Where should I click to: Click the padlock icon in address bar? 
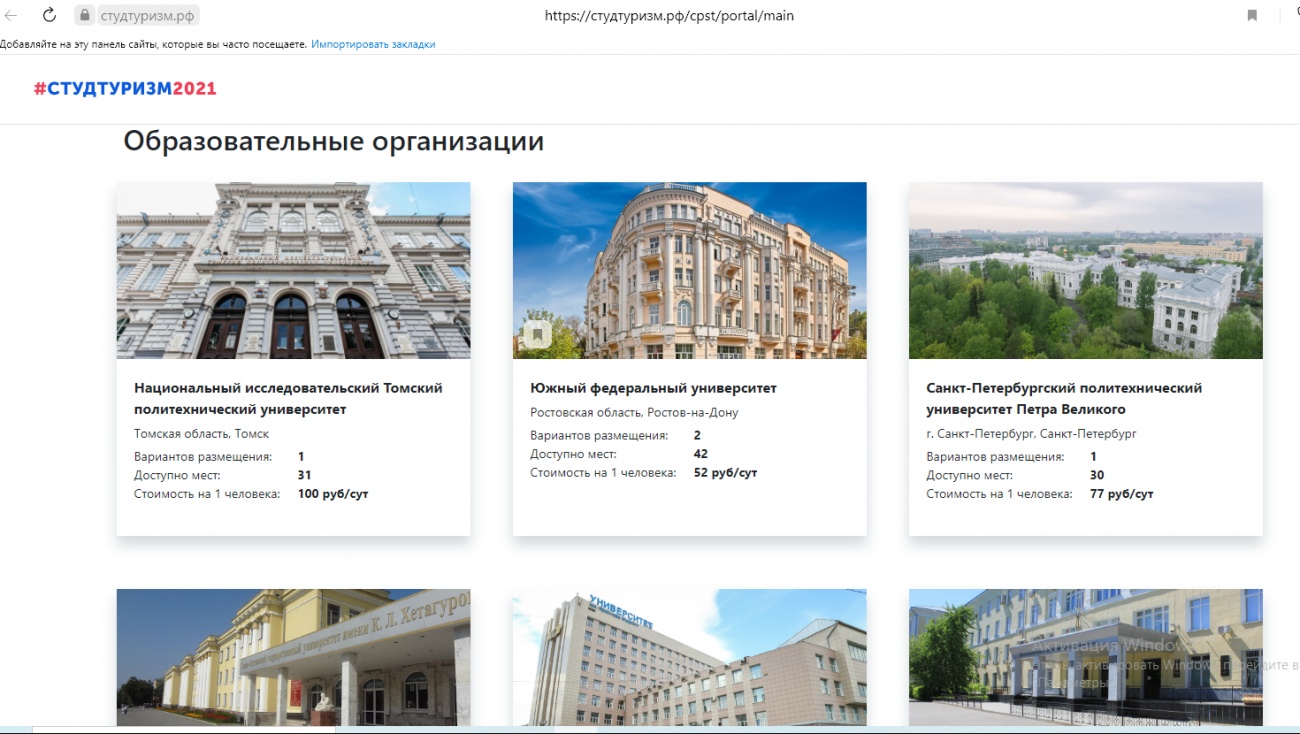[85, 16]
